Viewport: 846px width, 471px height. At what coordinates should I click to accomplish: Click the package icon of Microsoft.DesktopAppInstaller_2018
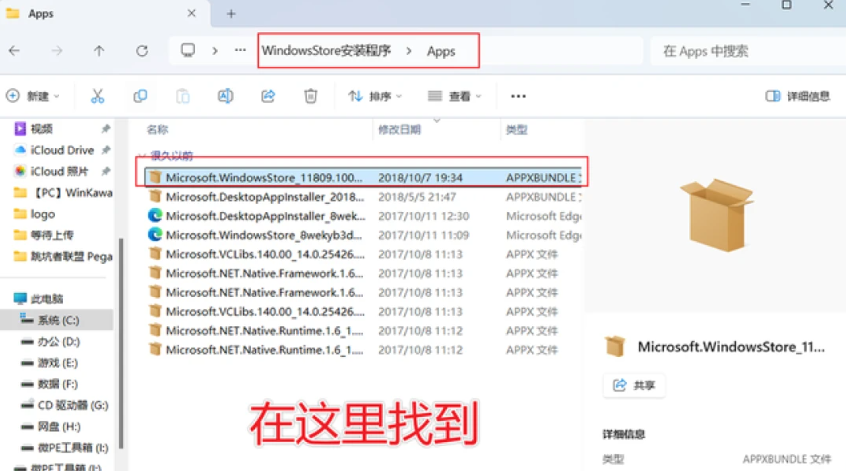(155, 196)
